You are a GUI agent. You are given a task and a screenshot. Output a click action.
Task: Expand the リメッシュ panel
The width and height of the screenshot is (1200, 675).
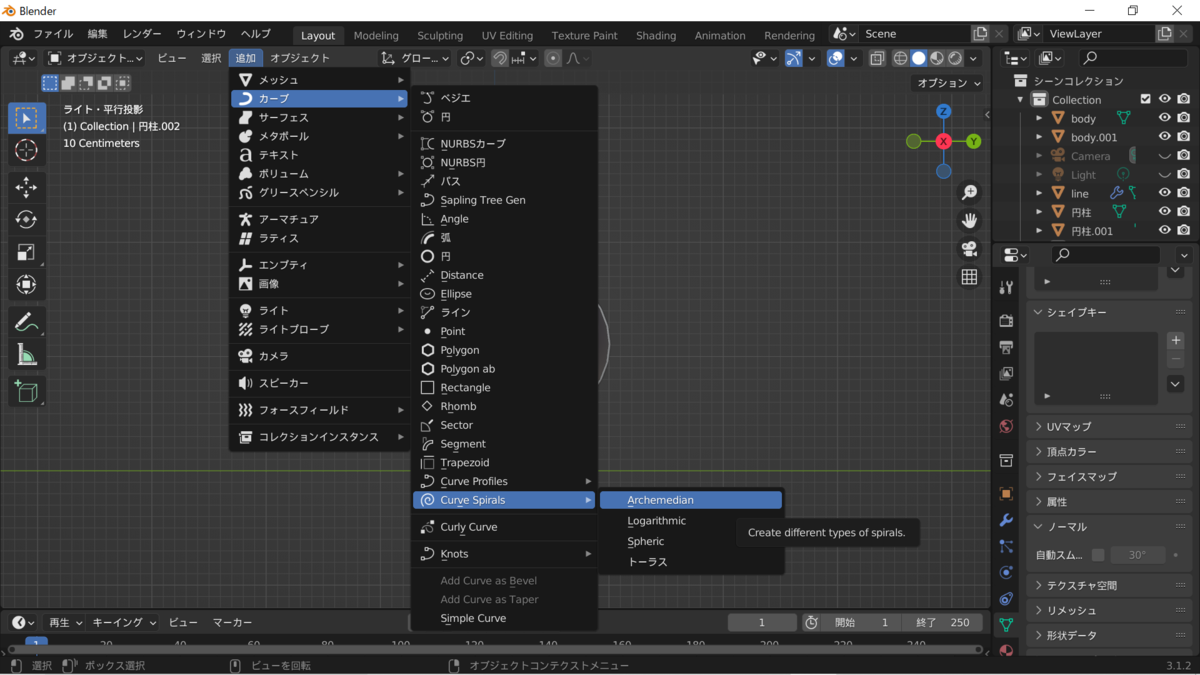(x=1110, y=610)
